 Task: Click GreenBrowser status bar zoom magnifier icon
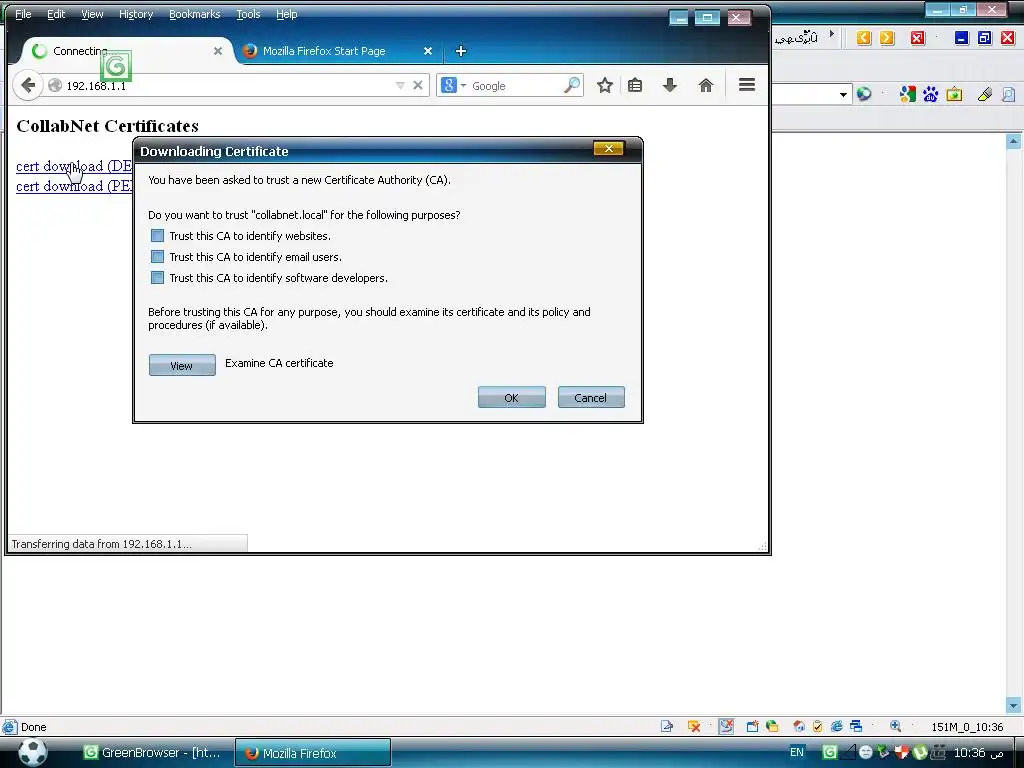895,726
